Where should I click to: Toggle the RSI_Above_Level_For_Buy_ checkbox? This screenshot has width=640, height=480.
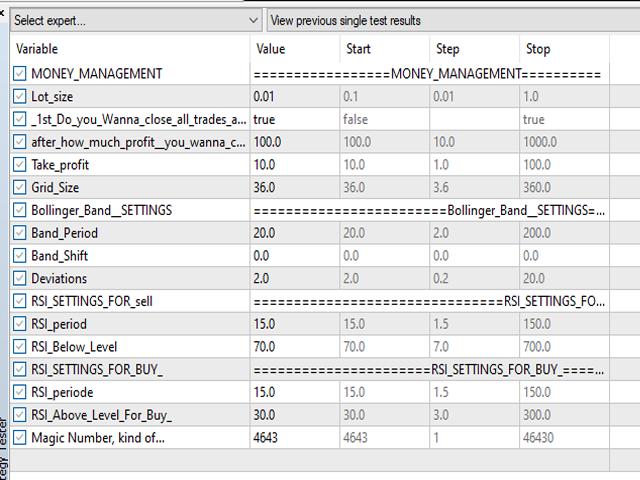point(21,415)
